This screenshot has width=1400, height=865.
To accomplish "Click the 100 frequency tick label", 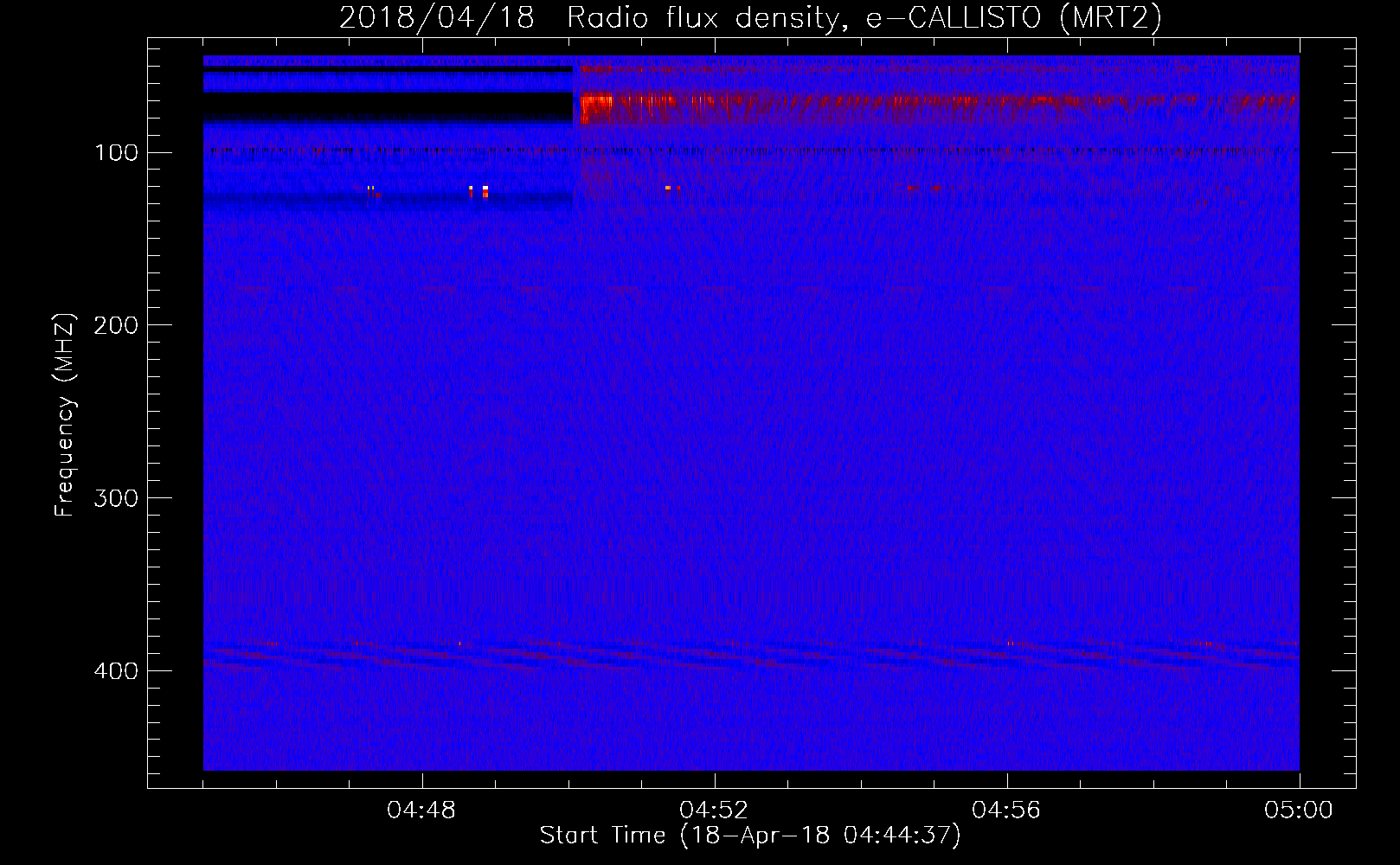I will pyautogui.click(x=117, y=153).
